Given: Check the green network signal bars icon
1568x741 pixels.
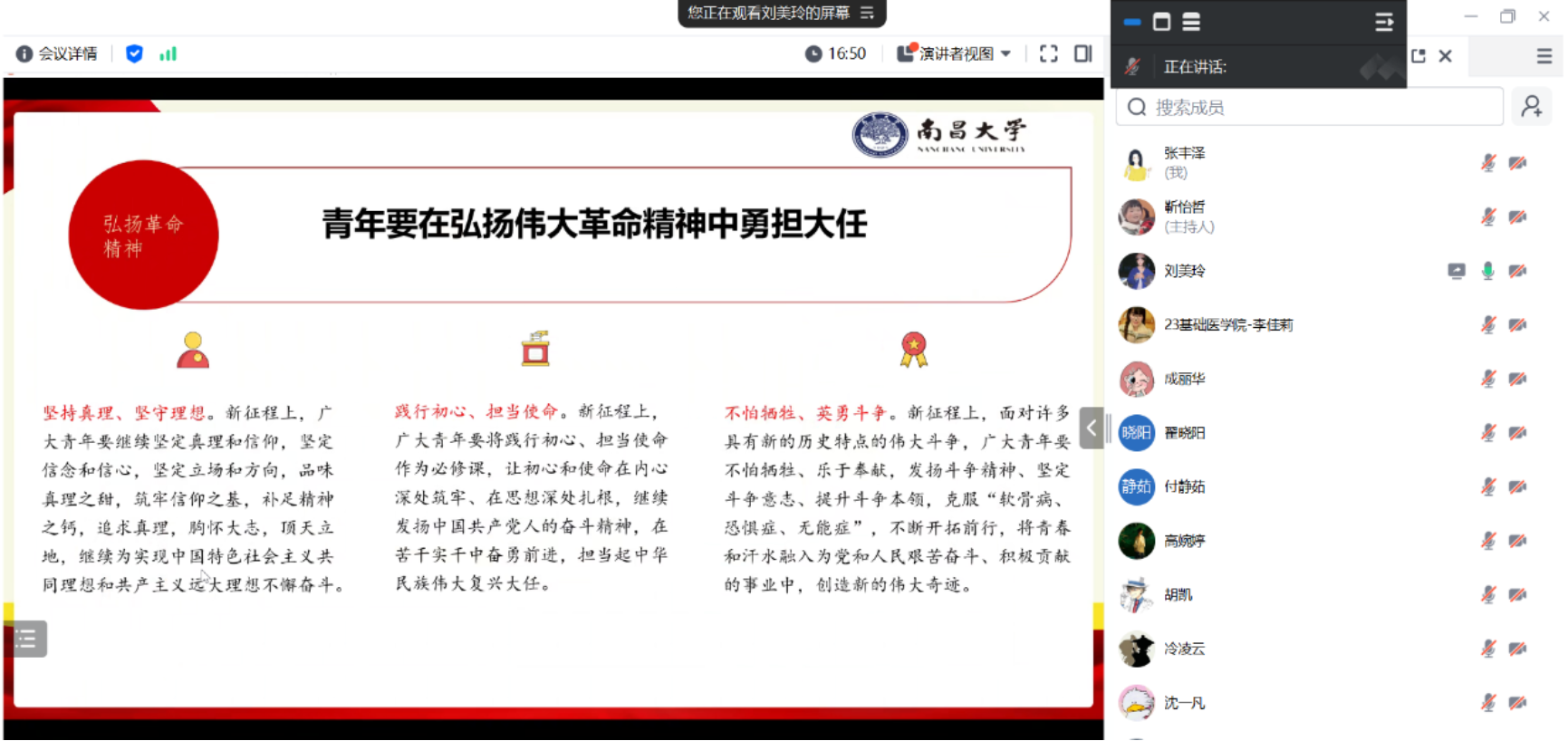Looking at the screenshot, I should pos(168,54).
